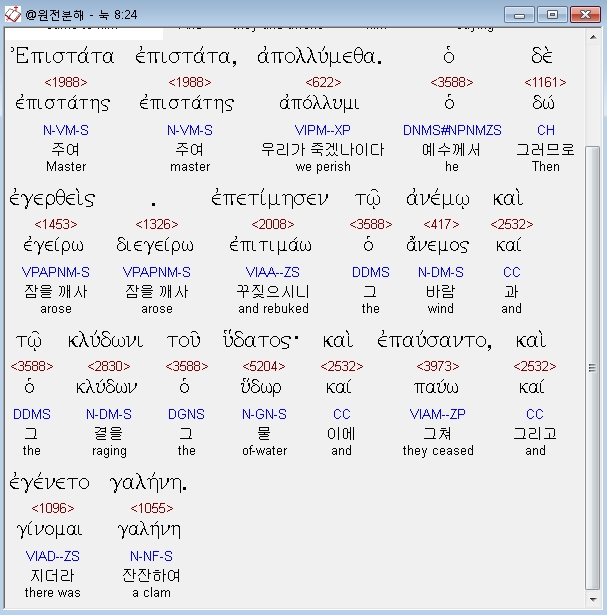Click Strong's number <2008>
607x615 pixels.
[273, 224]
